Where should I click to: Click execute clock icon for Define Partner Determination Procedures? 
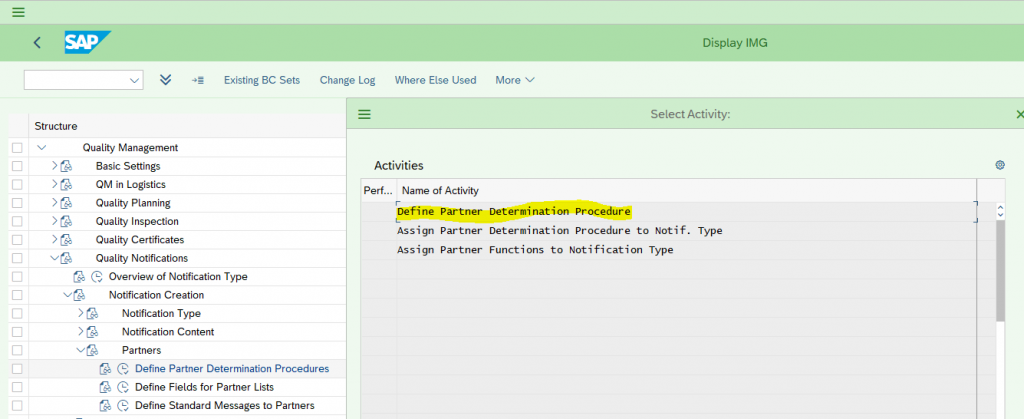[123, 369]
